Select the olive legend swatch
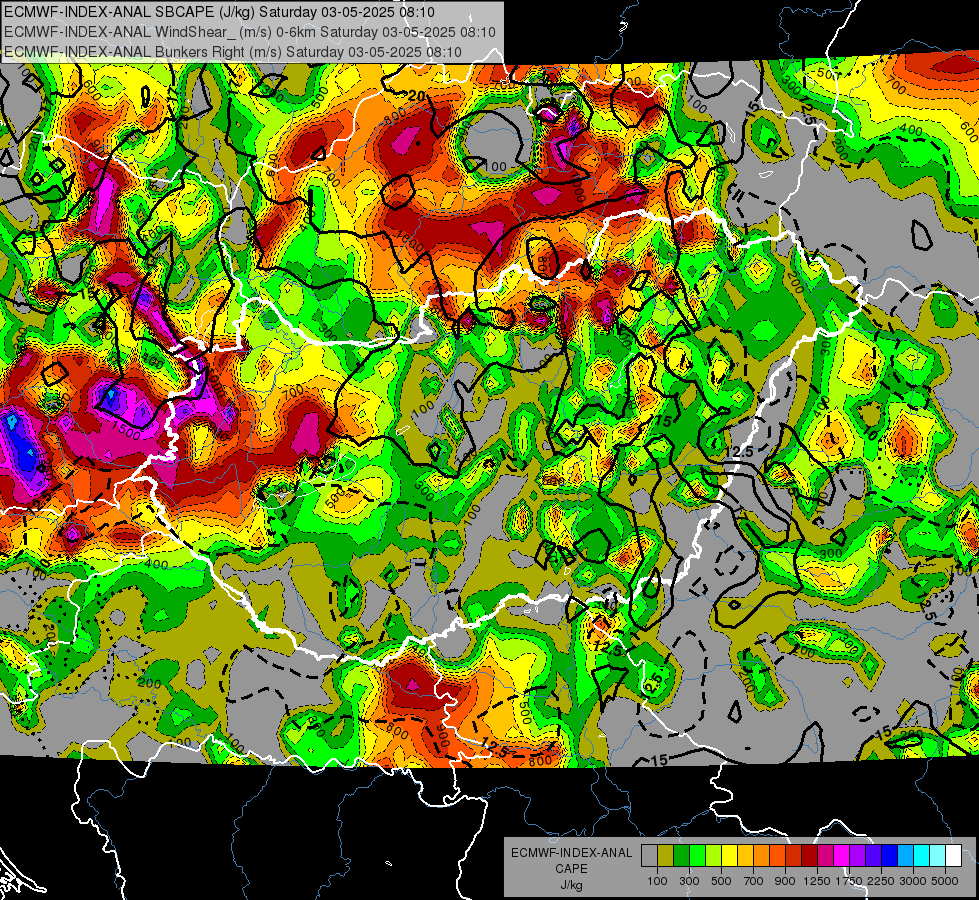Screen dimensions: 979x900 (x=666, y=856)
